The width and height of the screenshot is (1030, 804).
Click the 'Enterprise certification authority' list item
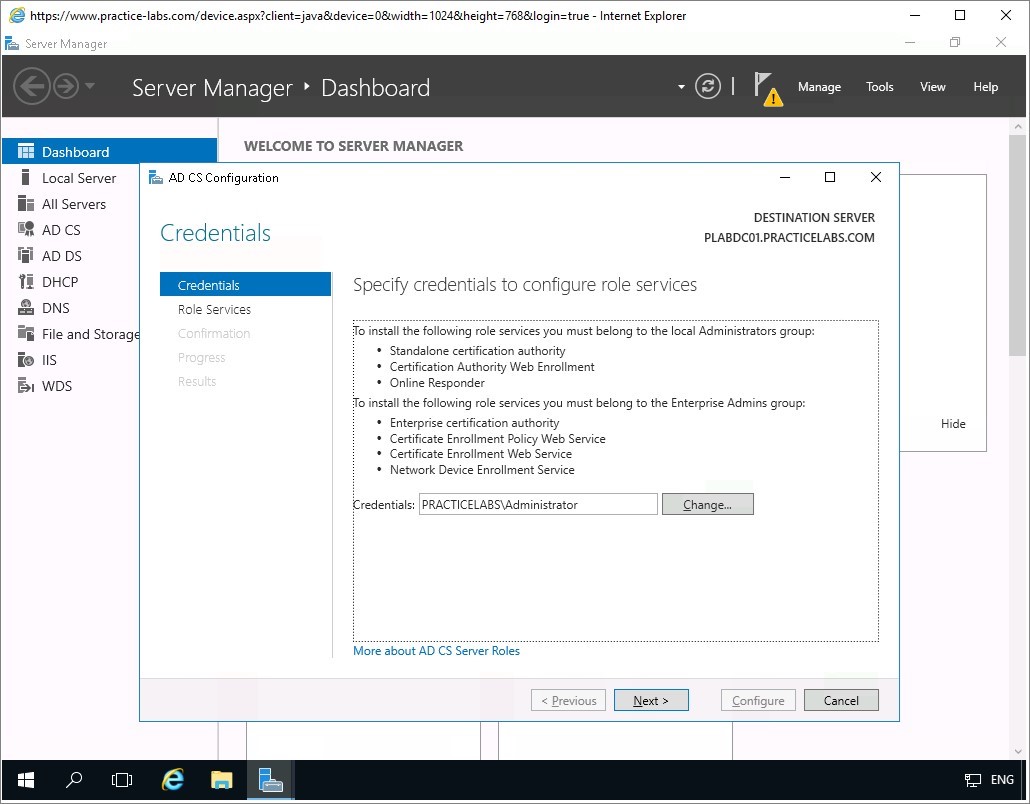[x=474, y=422]
